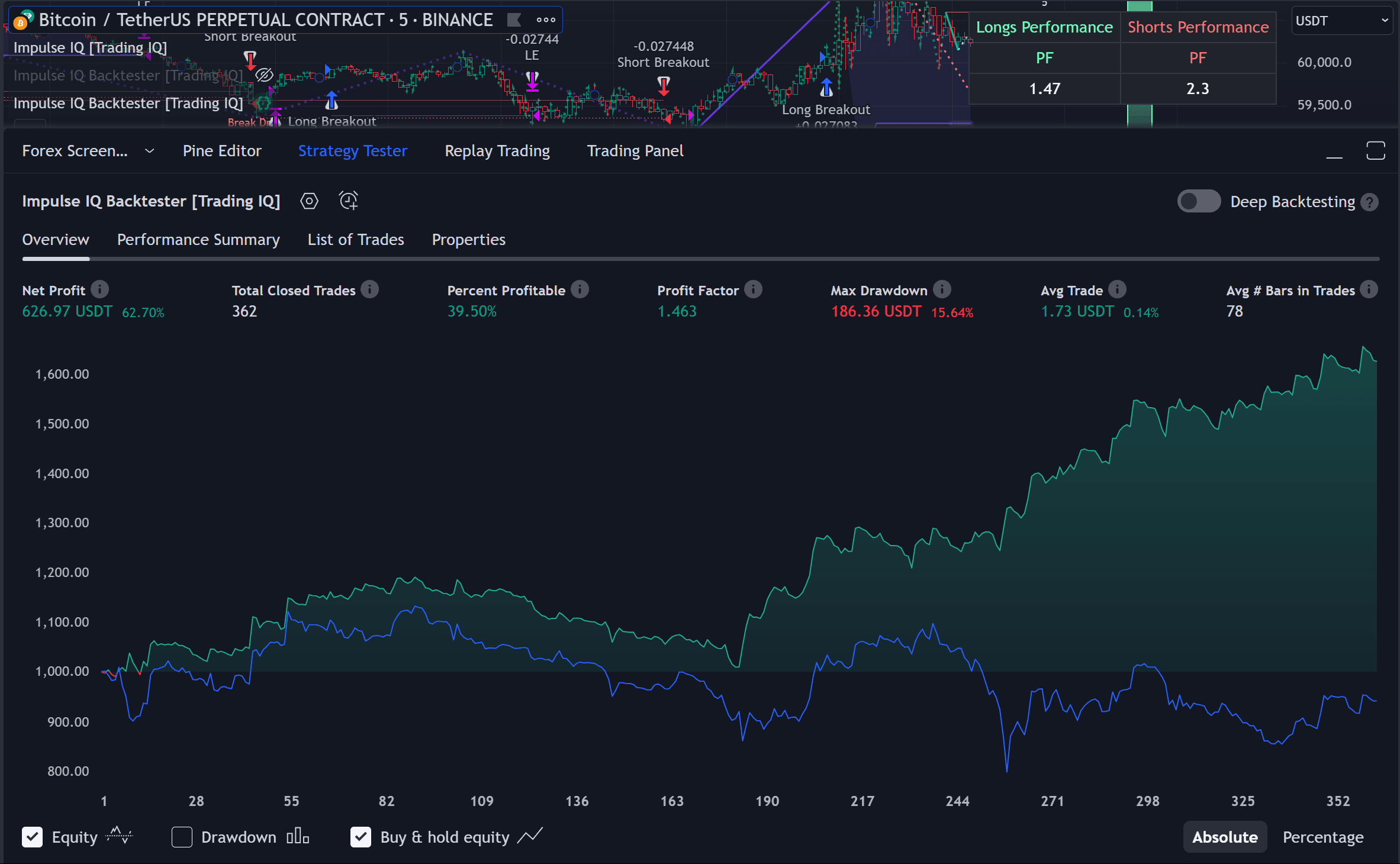The image size is (1400, 864).
Task: Open Max Drawdown info icon
Action: [942, 289]
